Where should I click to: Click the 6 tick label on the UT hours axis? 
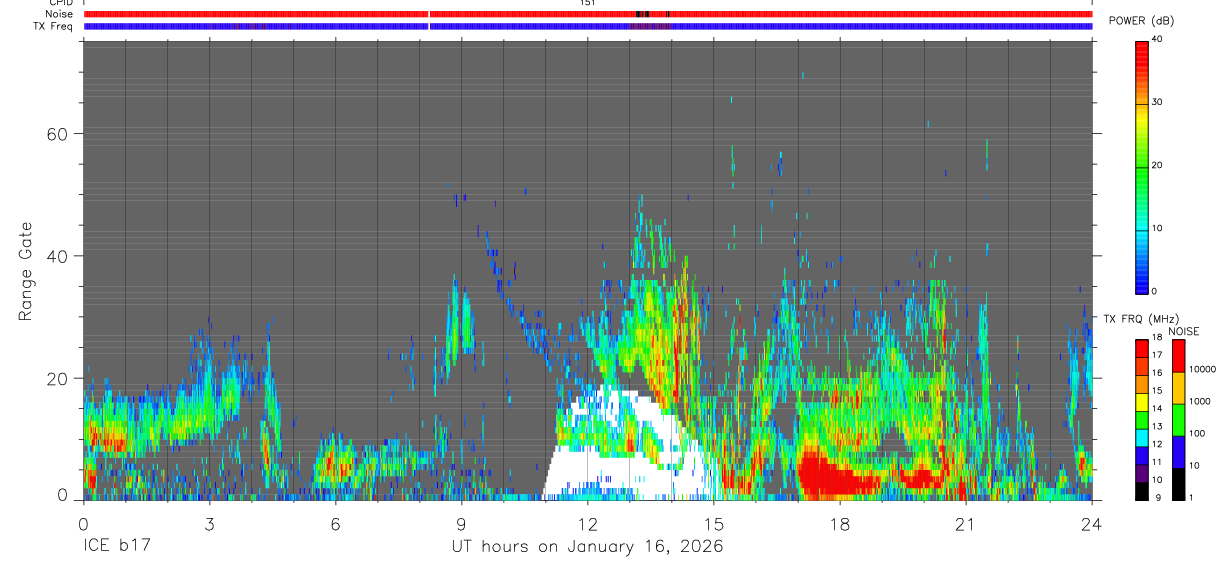point(335,523)
